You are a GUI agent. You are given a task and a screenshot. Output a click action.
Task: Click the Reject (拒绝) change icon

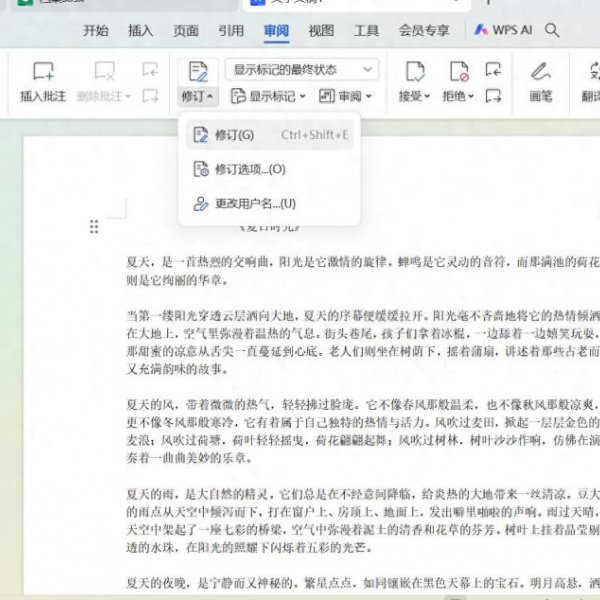[x=458, y=71]
